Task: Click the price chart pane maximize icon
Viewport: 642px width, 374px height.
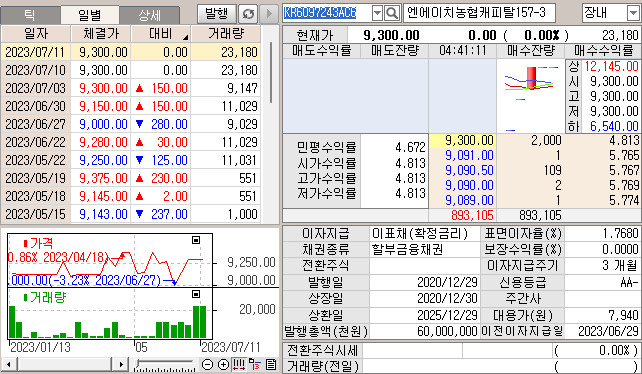Action: point(196,240)
